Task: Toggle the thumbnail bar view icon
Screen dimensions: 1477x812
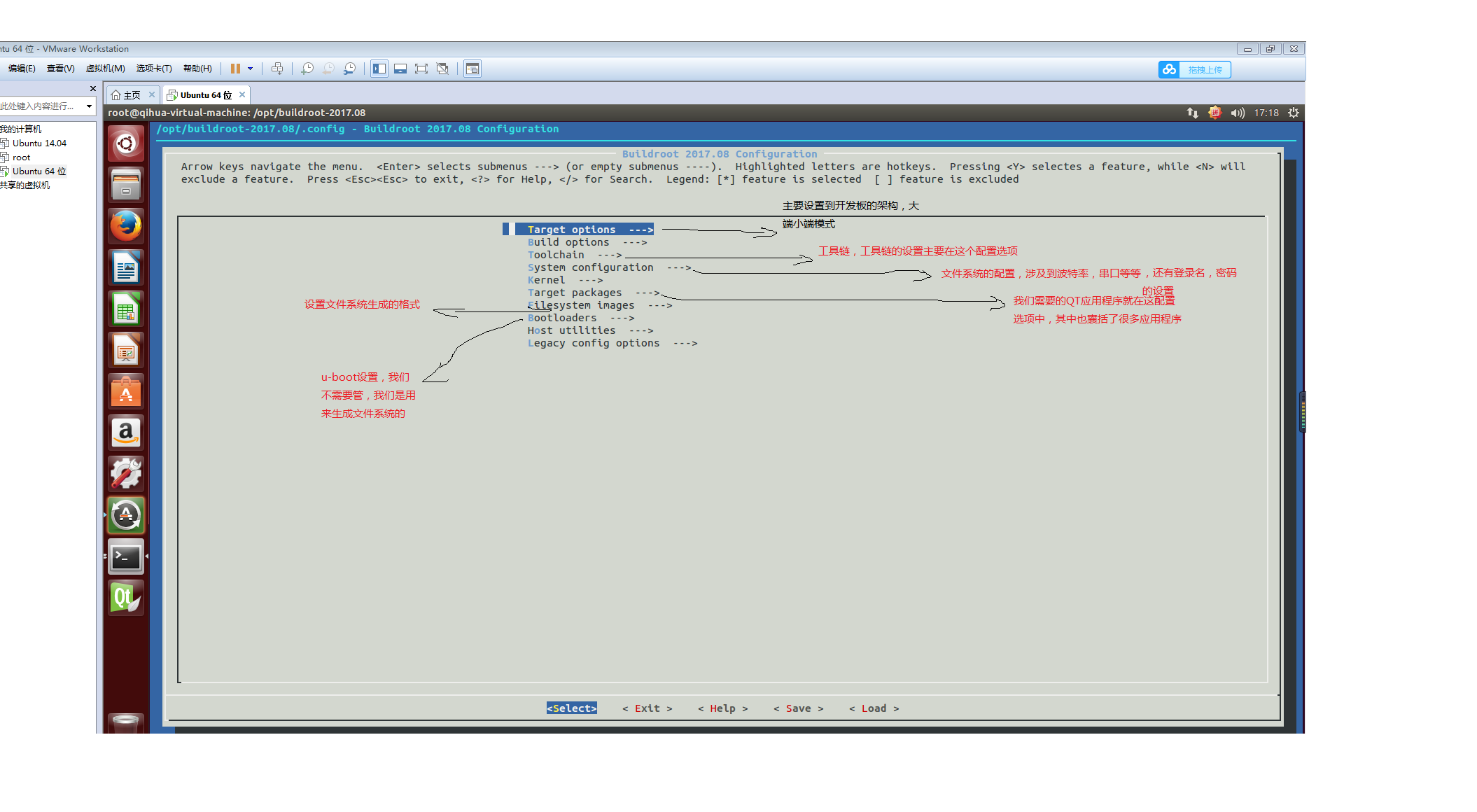Action: (x=400, y=69)
